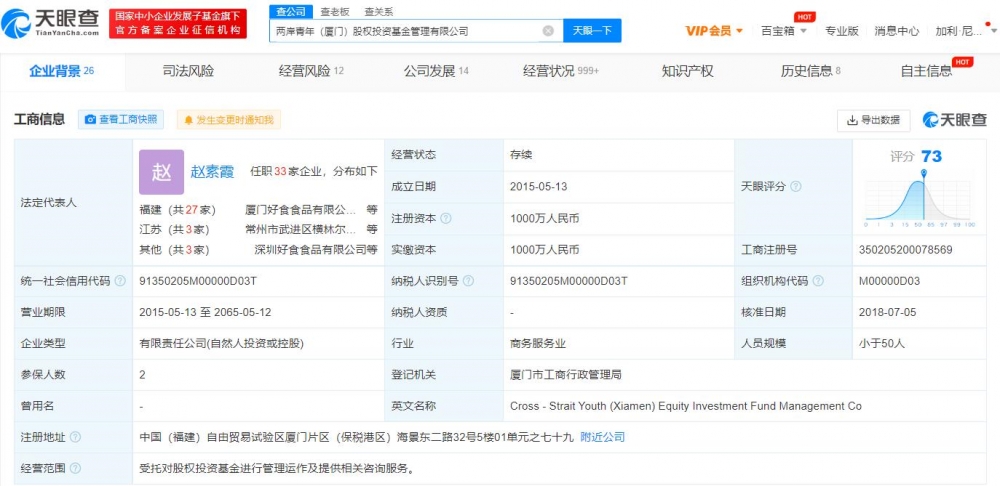Screen dimensions: 1000x486
Task: Click the 营业期限 value 2015-05-13 至 2065-05-12
Action: [x=205, y=312]
